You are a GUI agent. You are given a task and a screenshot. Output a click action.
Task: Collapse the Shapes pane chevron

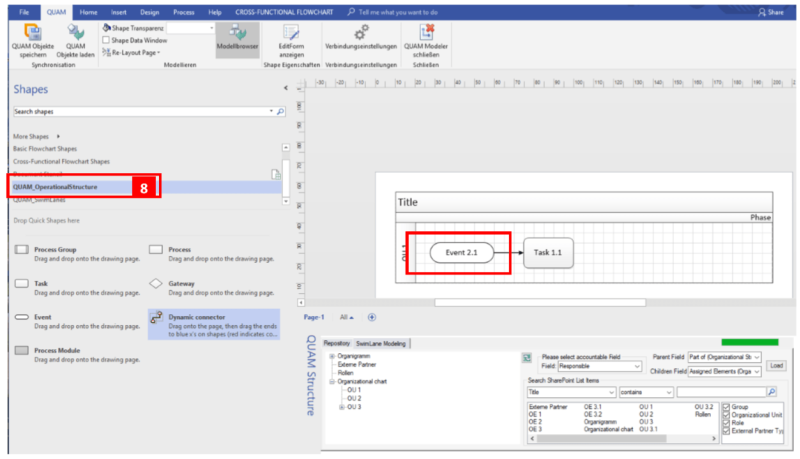pos(286,88)
